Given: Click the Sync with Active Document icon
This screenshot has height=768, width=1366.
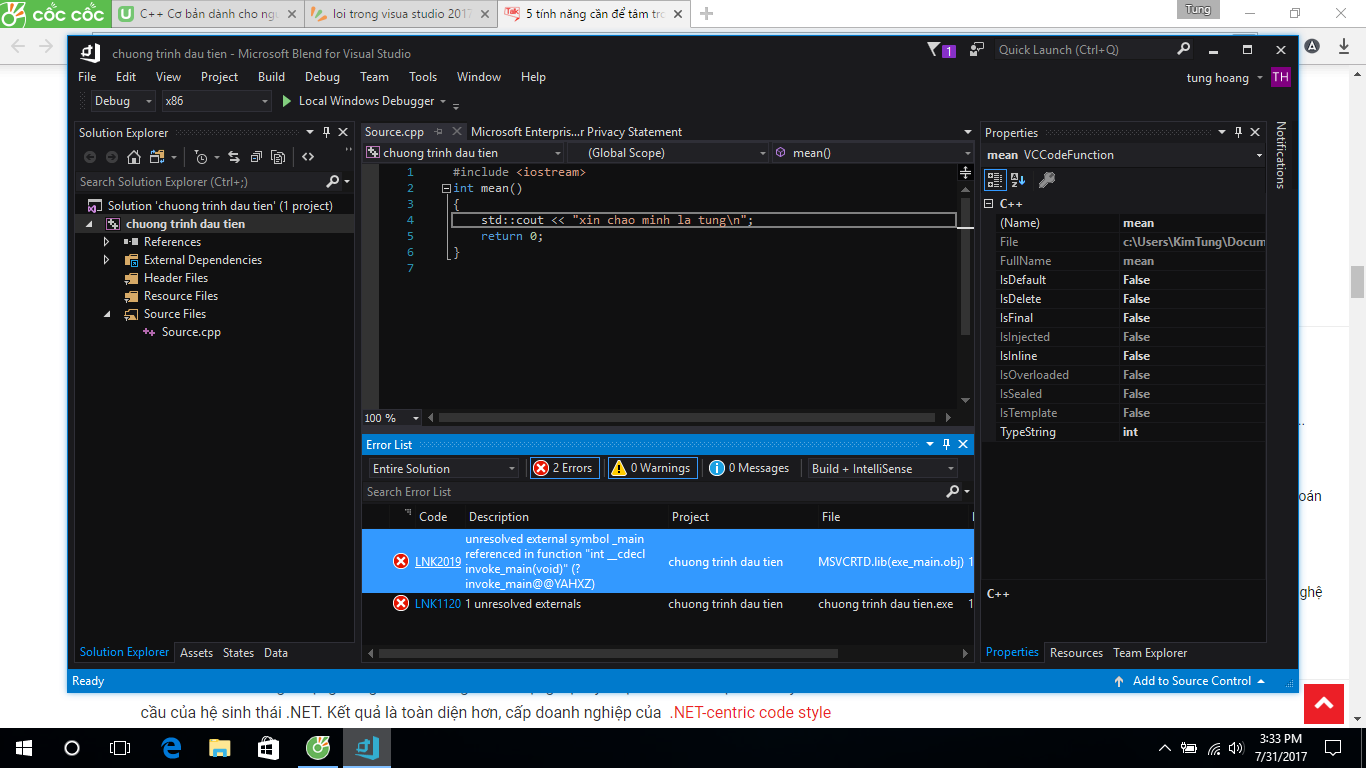Looking at the screenshot, I should coord(234,157).
